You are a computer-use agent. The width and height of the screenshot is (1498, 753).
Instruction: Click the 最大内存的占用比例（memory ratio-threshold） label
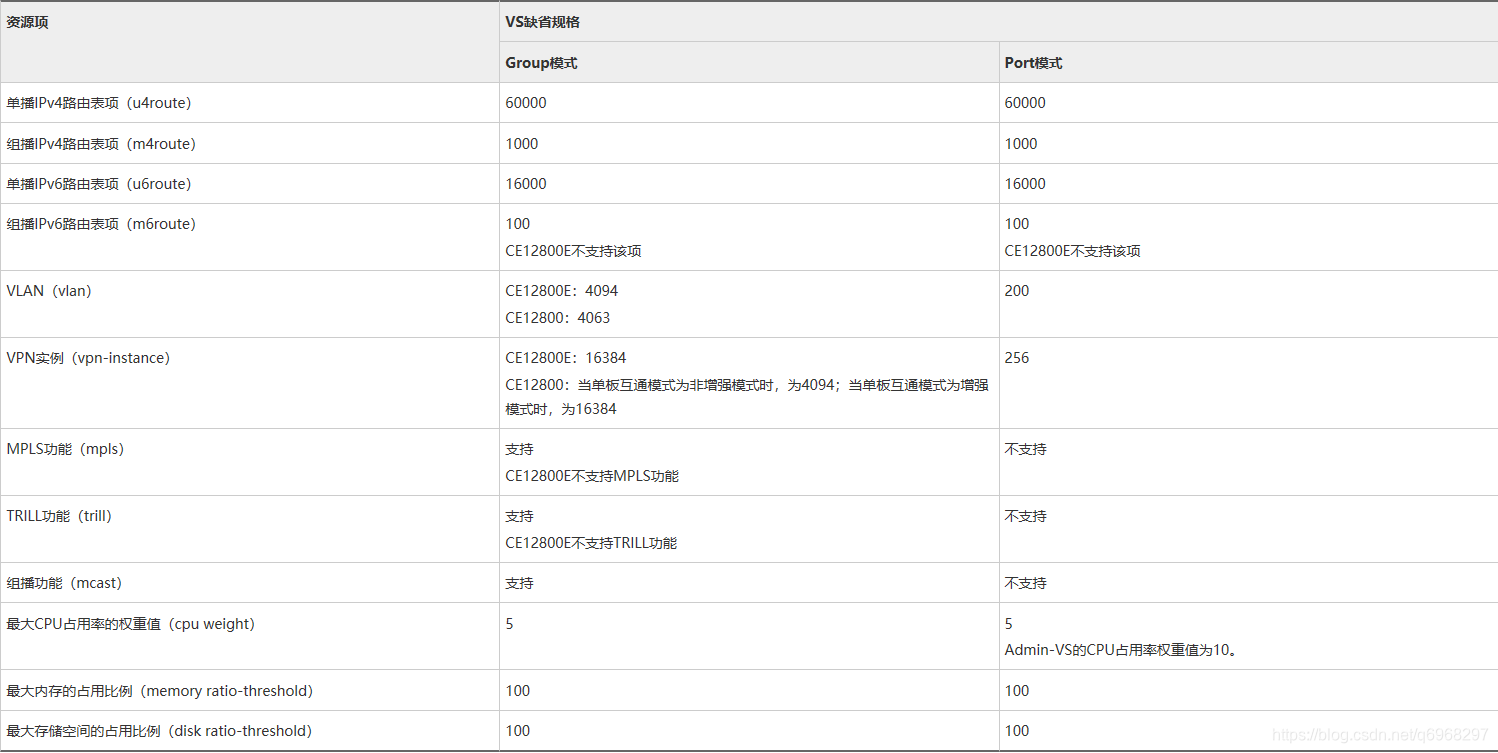point(160,691)
